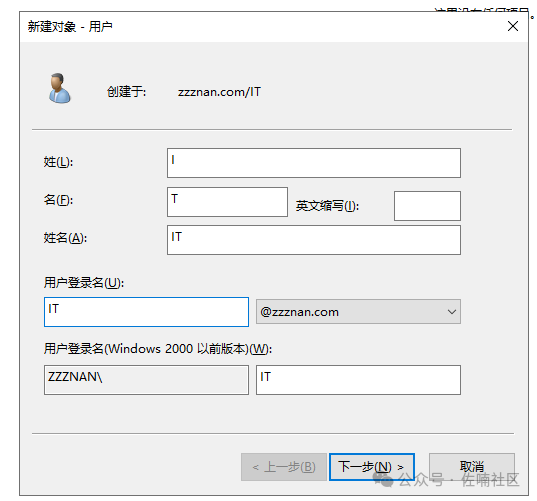Click the 姓名(A) full name field
The image size is (537, 501).
coord(314,240)
